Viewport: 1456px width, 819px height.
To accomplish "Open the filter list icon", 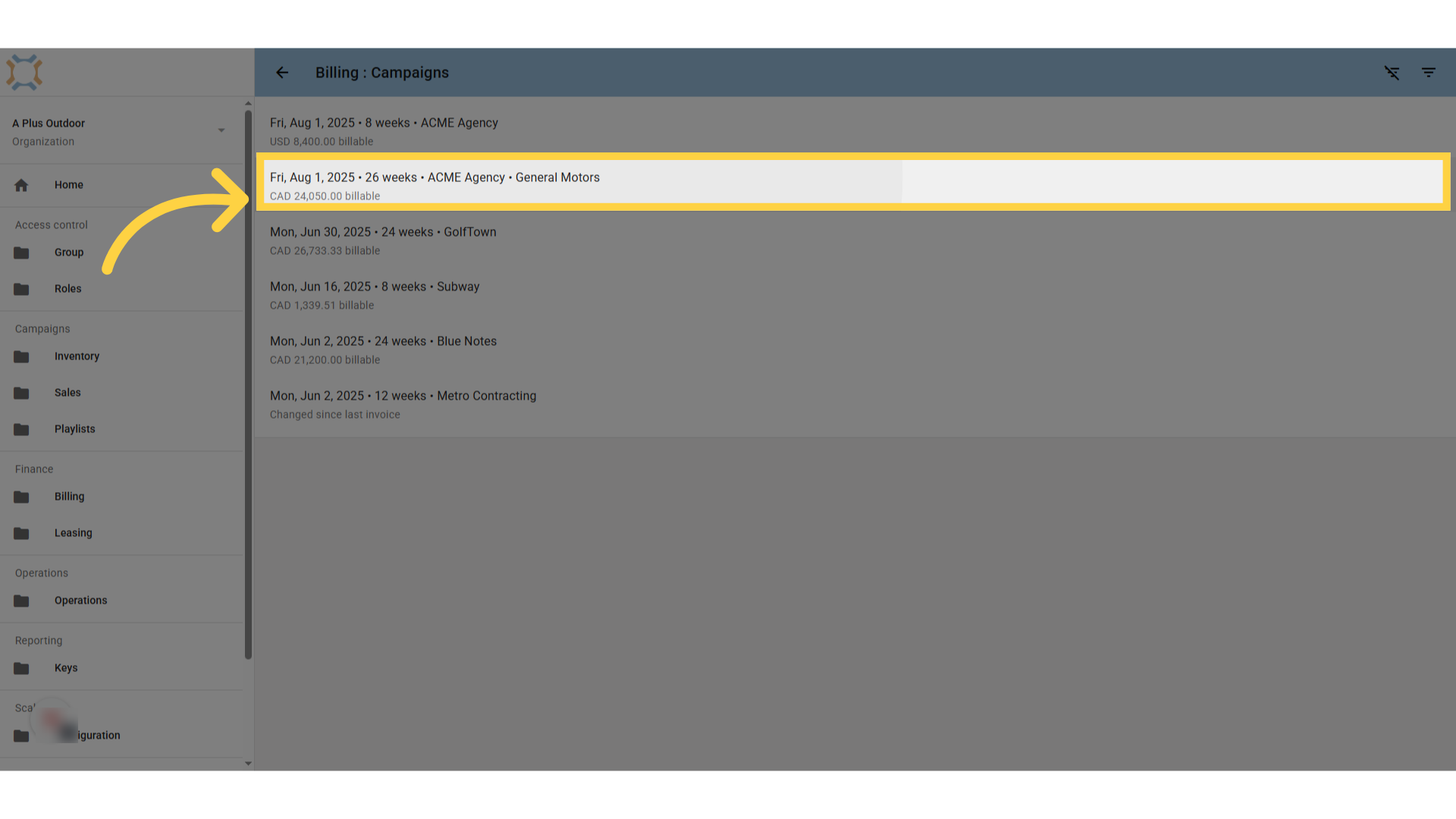I will tap(1429, 73).
